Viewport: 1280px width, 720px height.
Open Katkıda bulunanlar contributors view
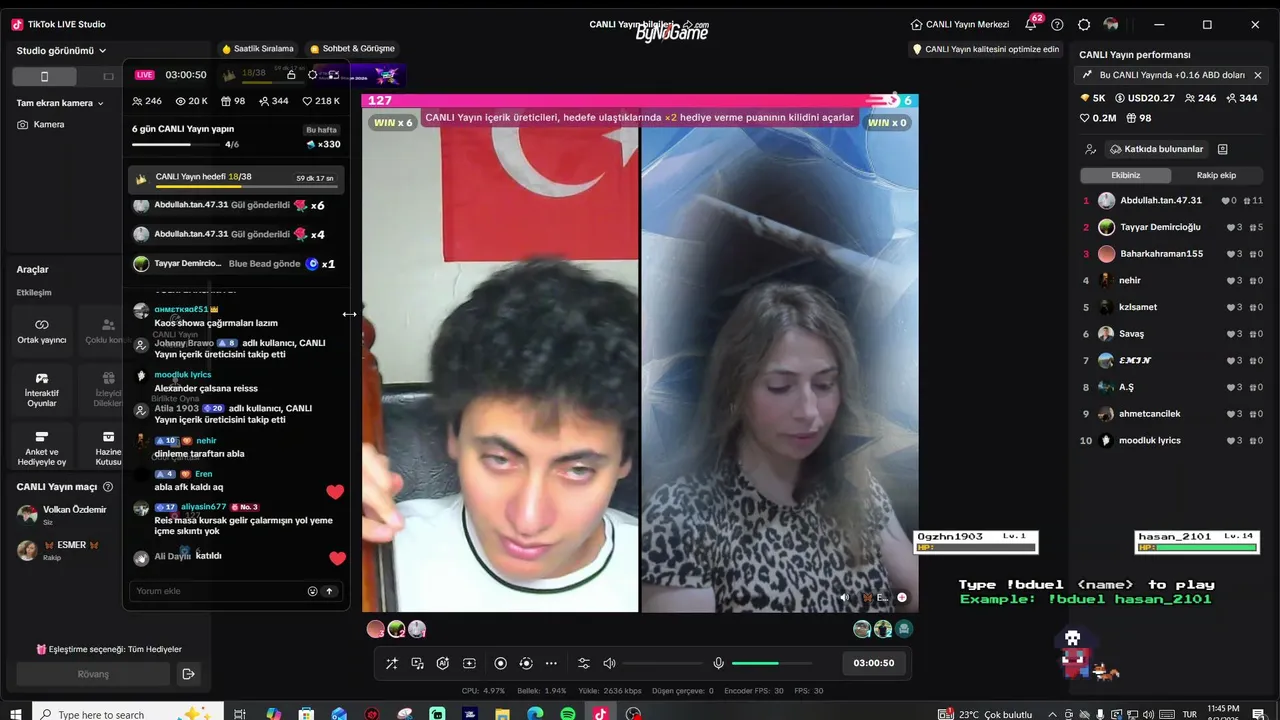[x=1156, y=149]
